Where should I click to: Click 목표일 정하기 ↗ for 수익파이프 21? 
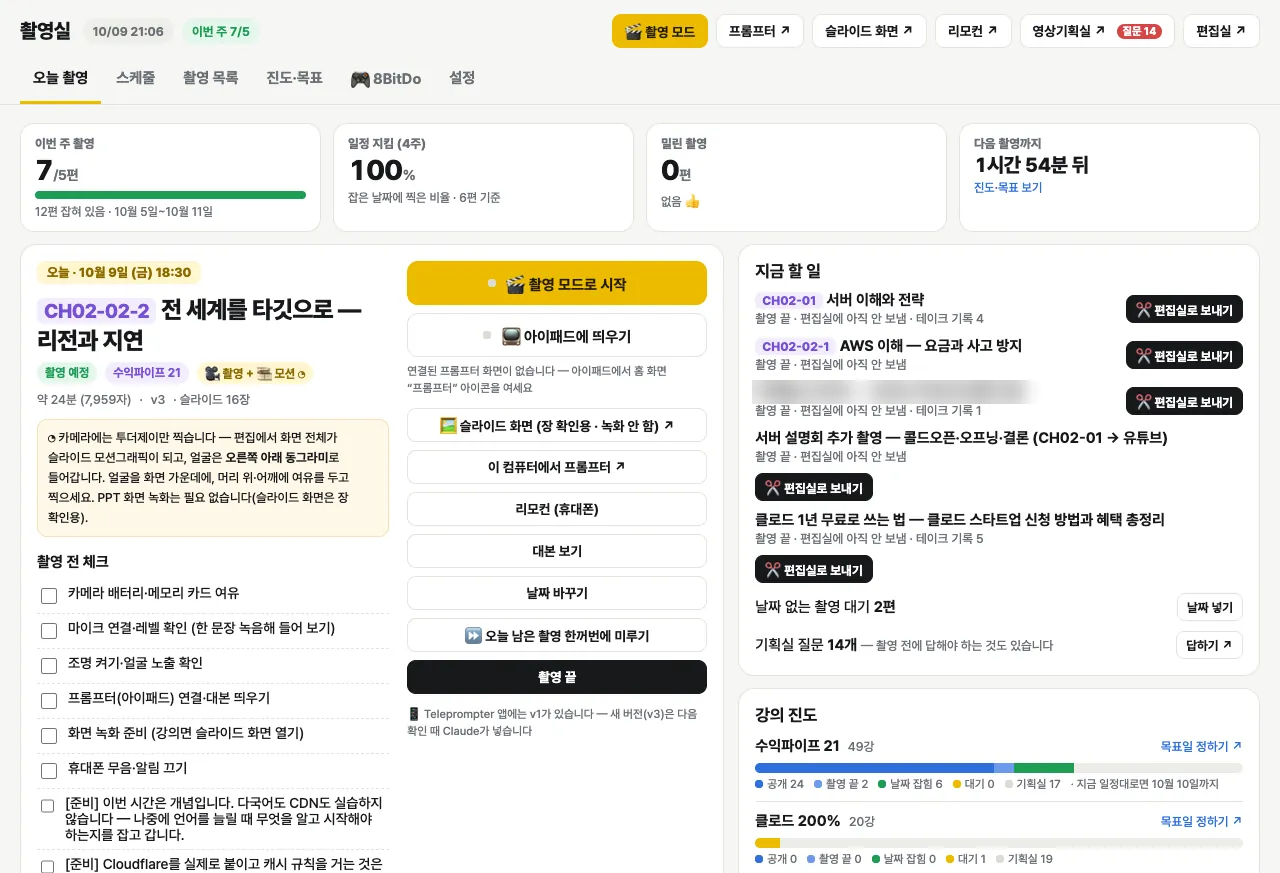[x=1201, y=746]
